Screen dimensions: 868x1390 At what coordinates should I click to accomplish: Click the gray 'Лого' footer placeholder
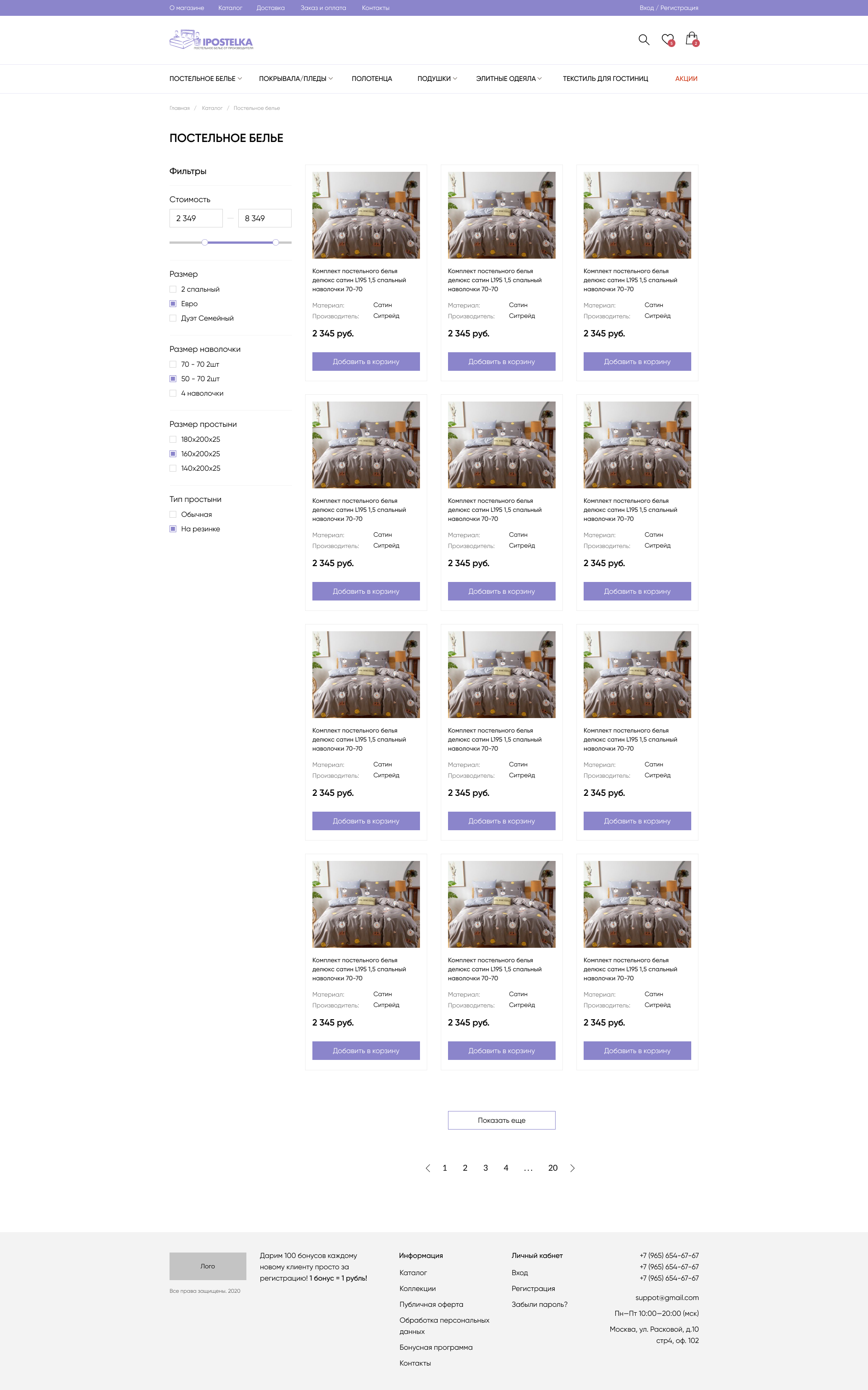[x=208, y=1266]
